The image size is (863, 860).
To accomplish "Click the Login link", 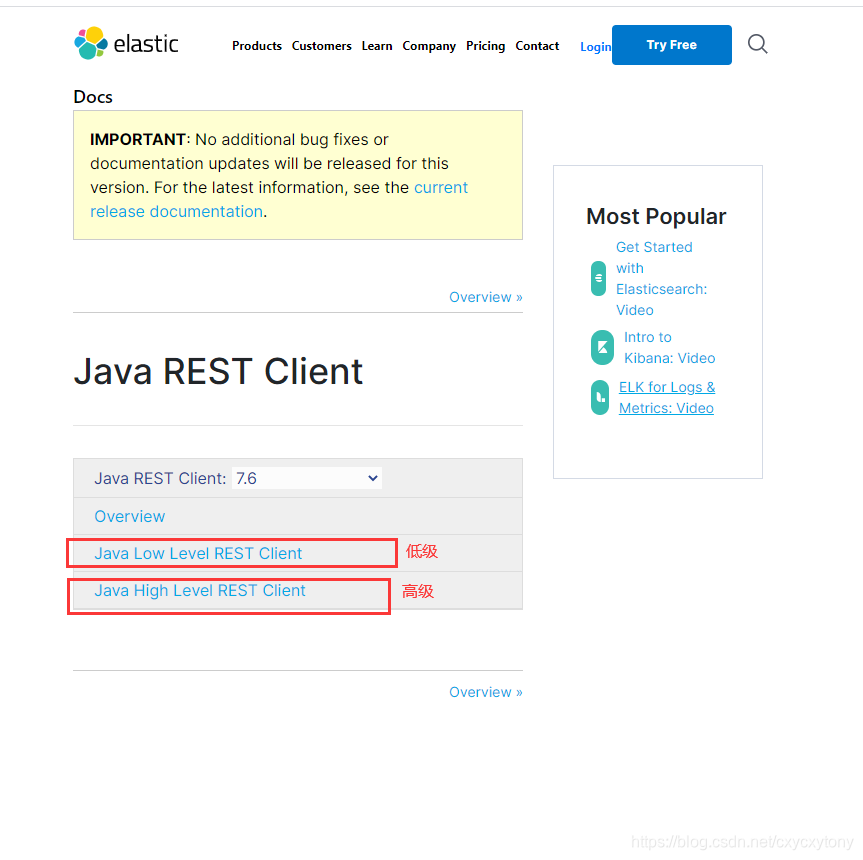I will pyautogui.click(x=596, y=47).
